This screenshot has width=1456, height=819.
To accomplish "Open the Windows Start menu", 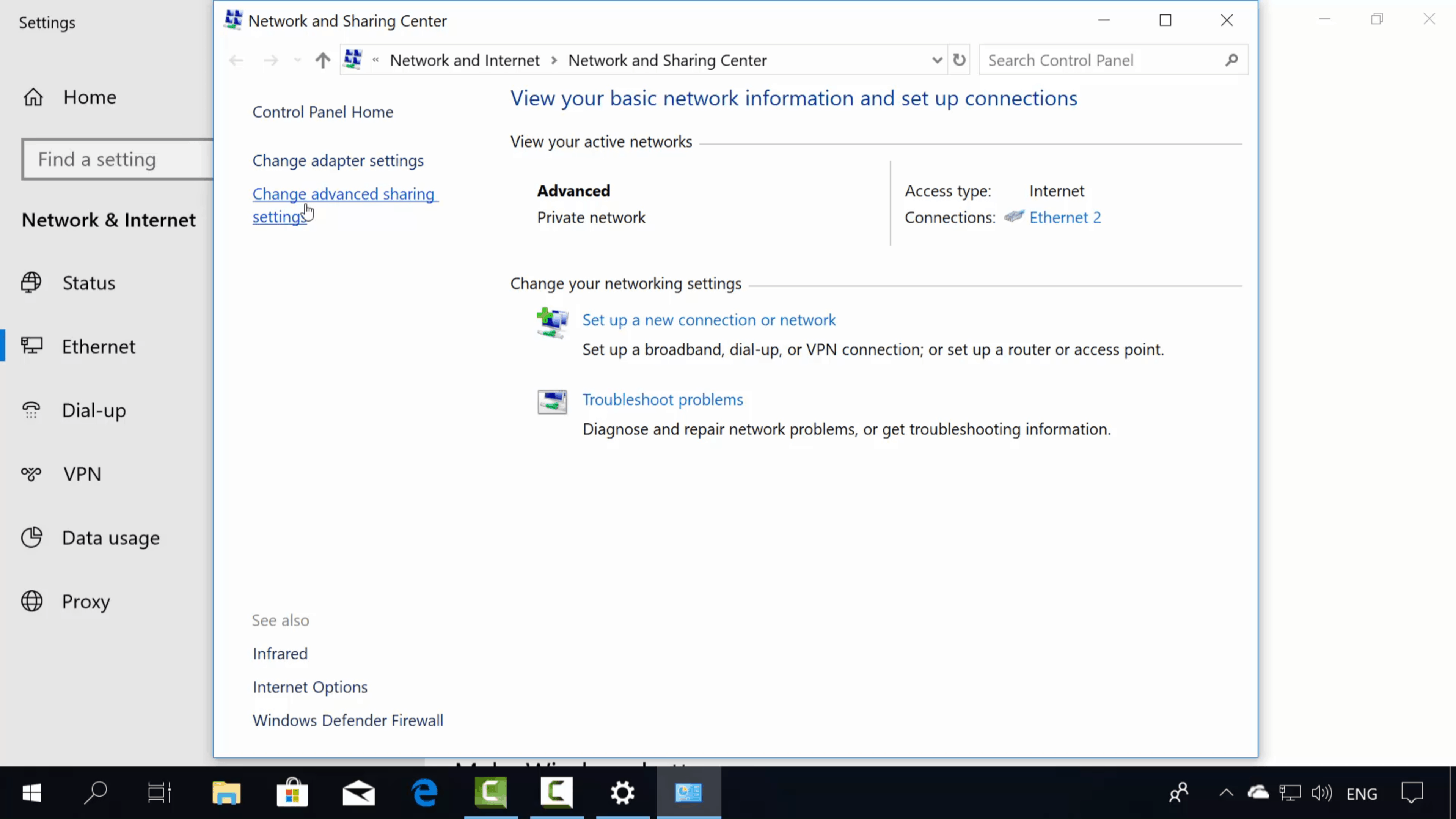I will pyautogui.click(x=31, y=793).
